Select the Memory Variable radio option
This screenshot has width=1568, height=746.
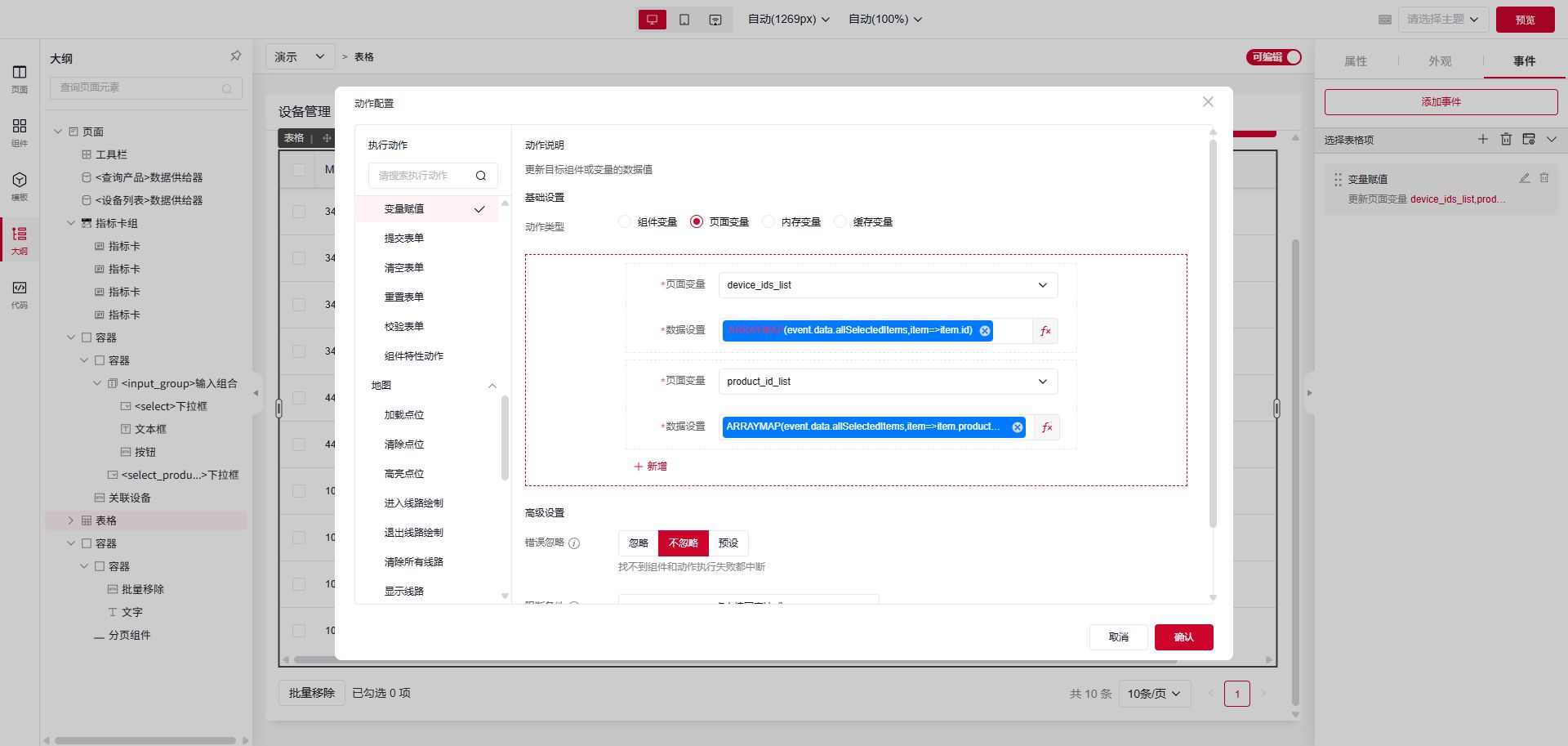tap(768, 222)
